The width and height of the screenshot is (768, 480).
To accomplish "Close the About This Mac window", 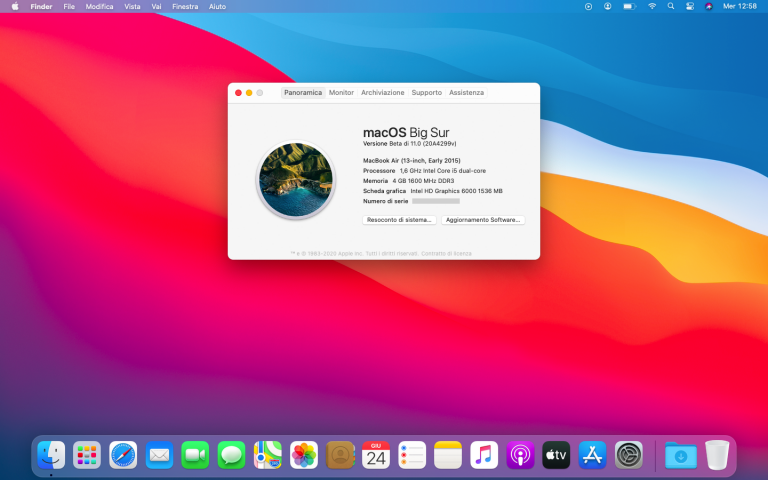I will coord(239,93).
